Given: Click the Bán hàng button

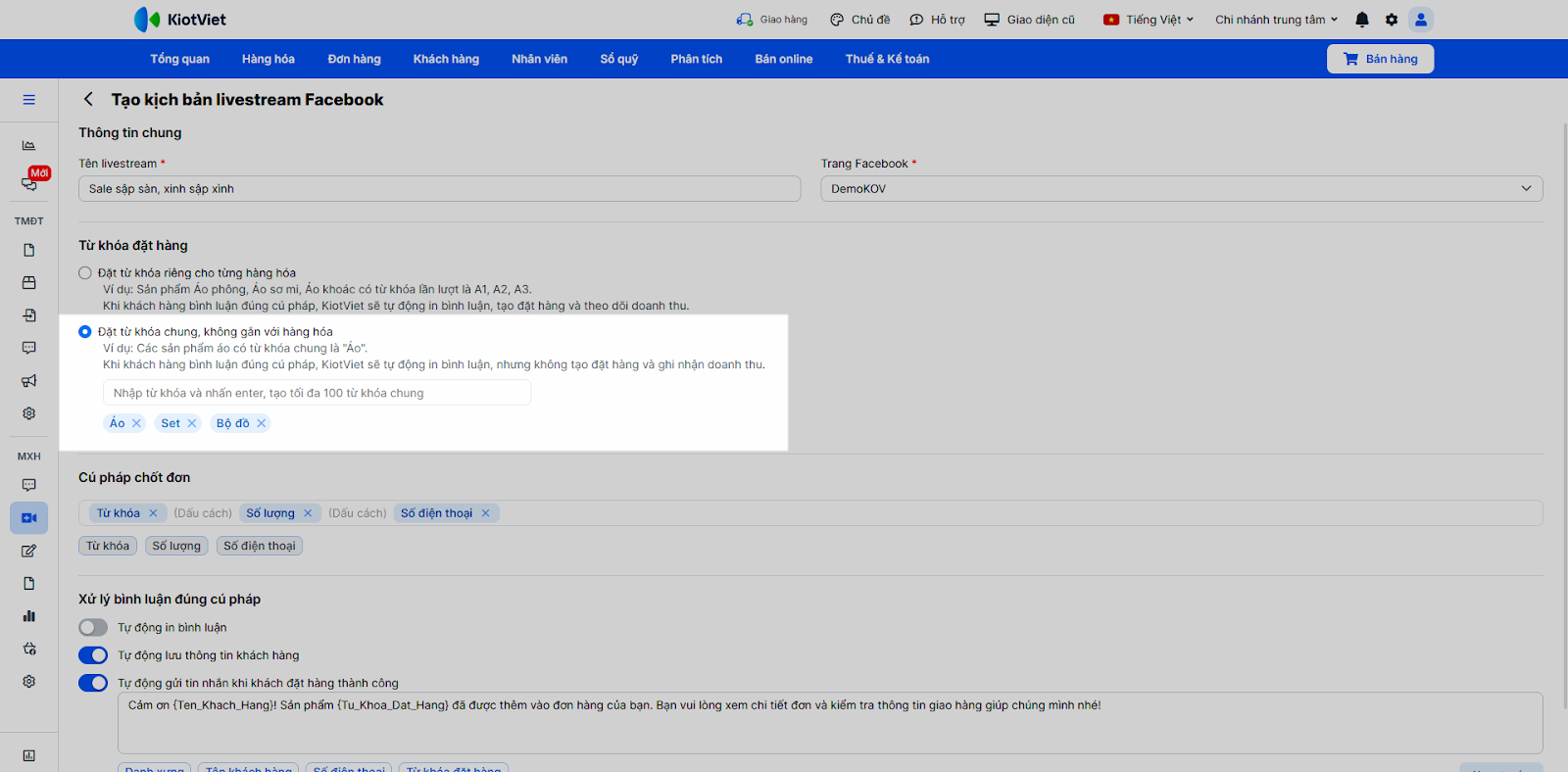Looking at the screenshot, I should [1380, 59].
